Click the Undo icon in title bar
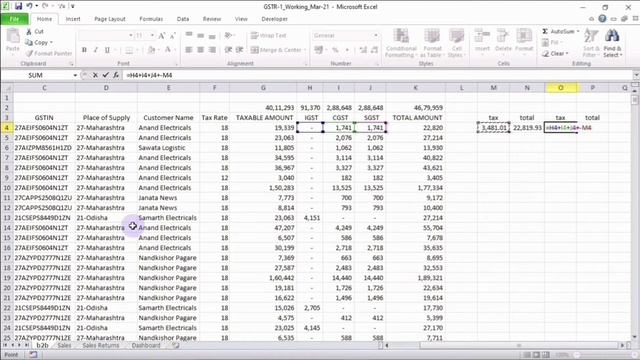Viewport: 640px width, 360px height. click(29, 6)
